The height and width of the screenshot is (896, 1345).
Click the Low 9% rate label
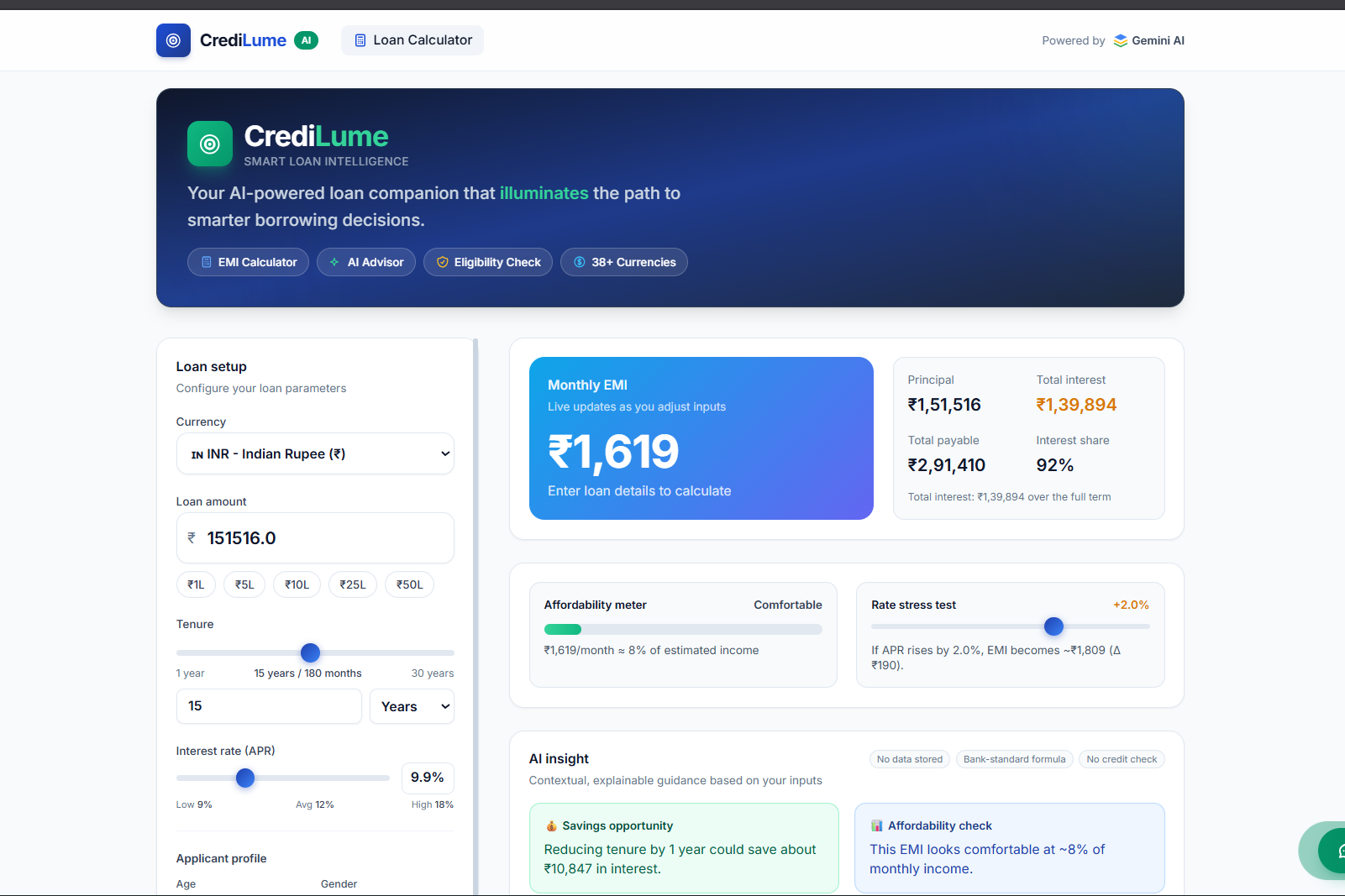tap(194, 804)
